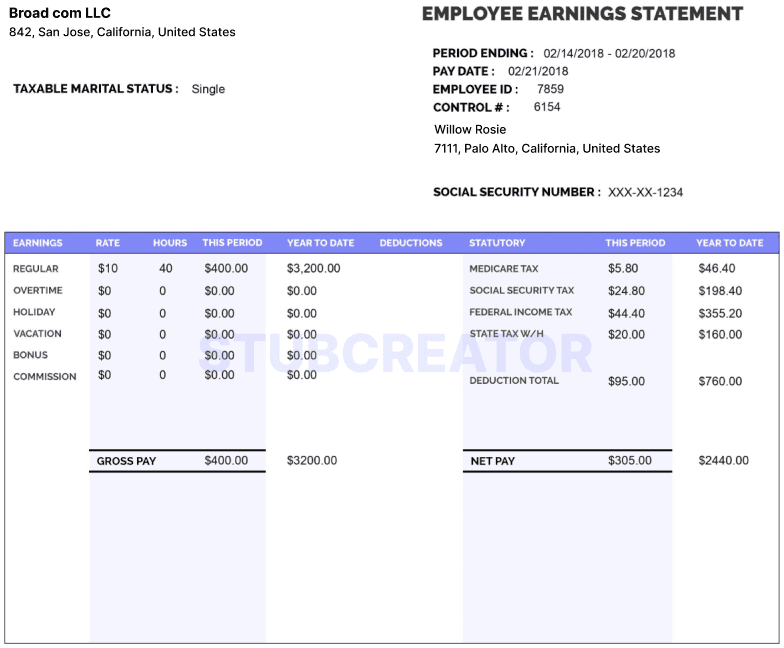This screenshot has width=784, height=648.
Task: Select the Hours column header
Action: pos(170,243)
